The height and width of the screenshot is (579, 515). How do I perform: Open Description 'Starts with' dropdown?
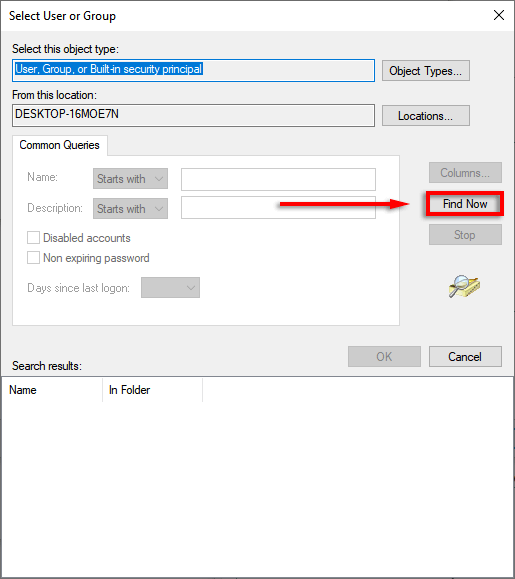[x=130, y=209]
